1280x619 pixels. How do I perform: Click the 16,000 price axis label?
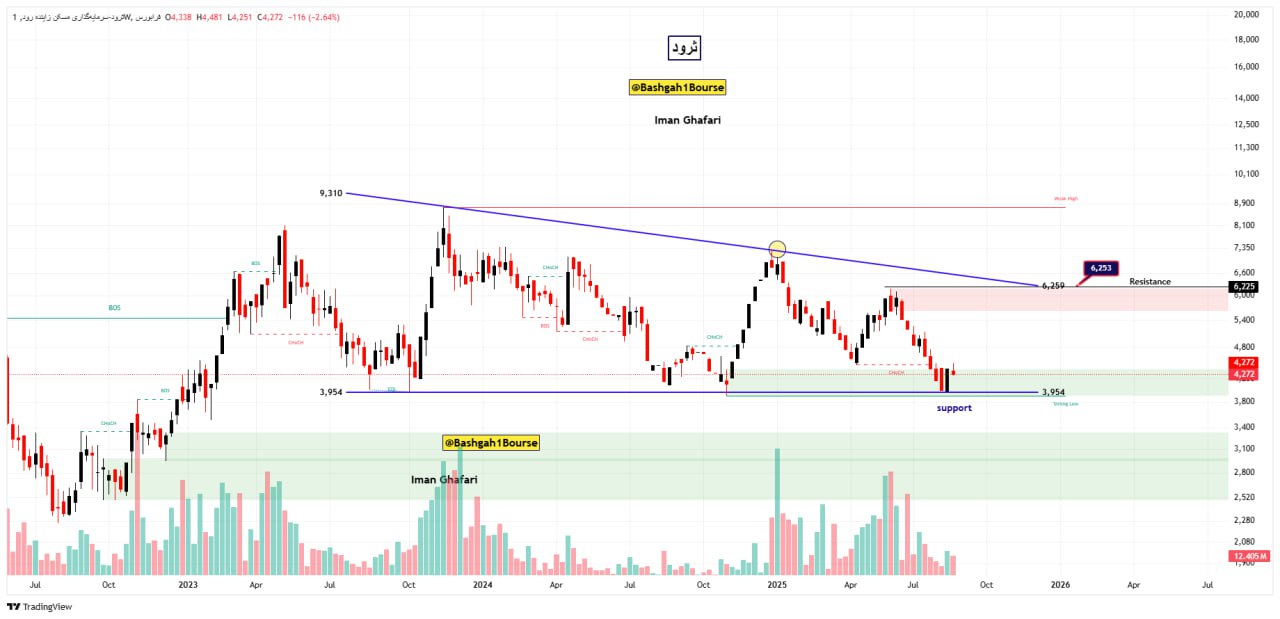tap(1246, 67)
